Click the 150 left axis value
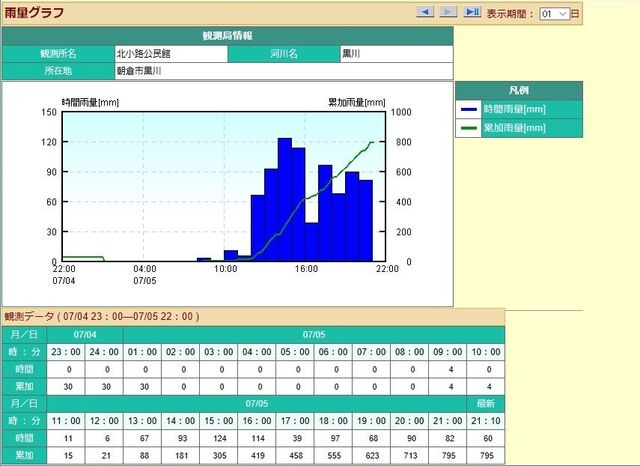 pos(49,112)
